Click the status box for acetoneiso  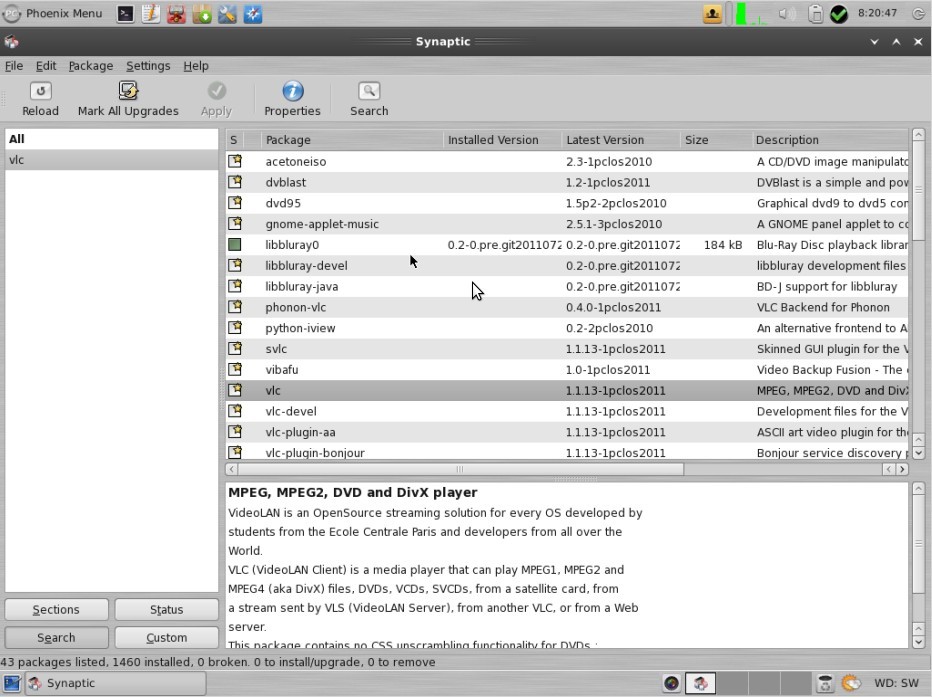click(x=235, y=161)
